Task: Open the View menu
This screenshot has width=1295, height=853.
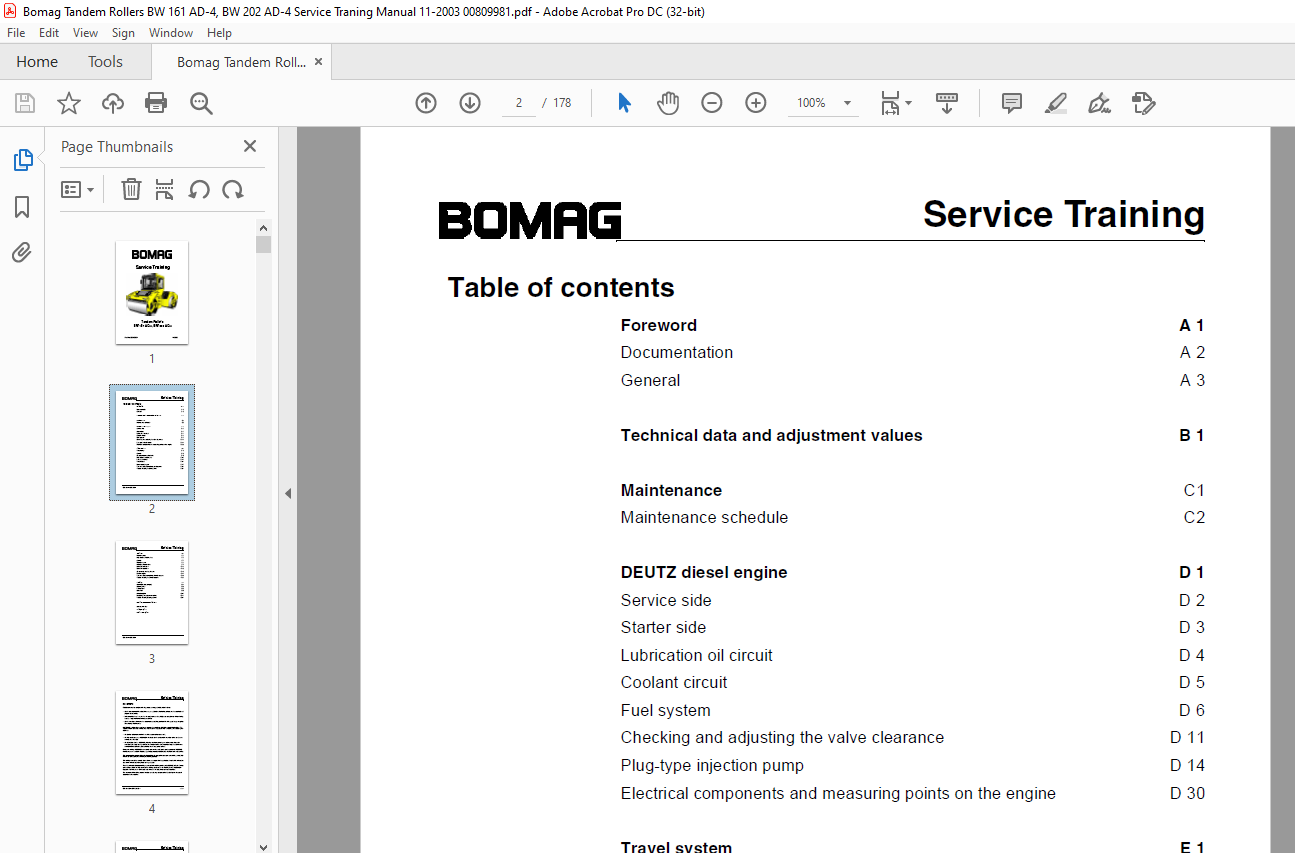Action: [x=86, y=33]
